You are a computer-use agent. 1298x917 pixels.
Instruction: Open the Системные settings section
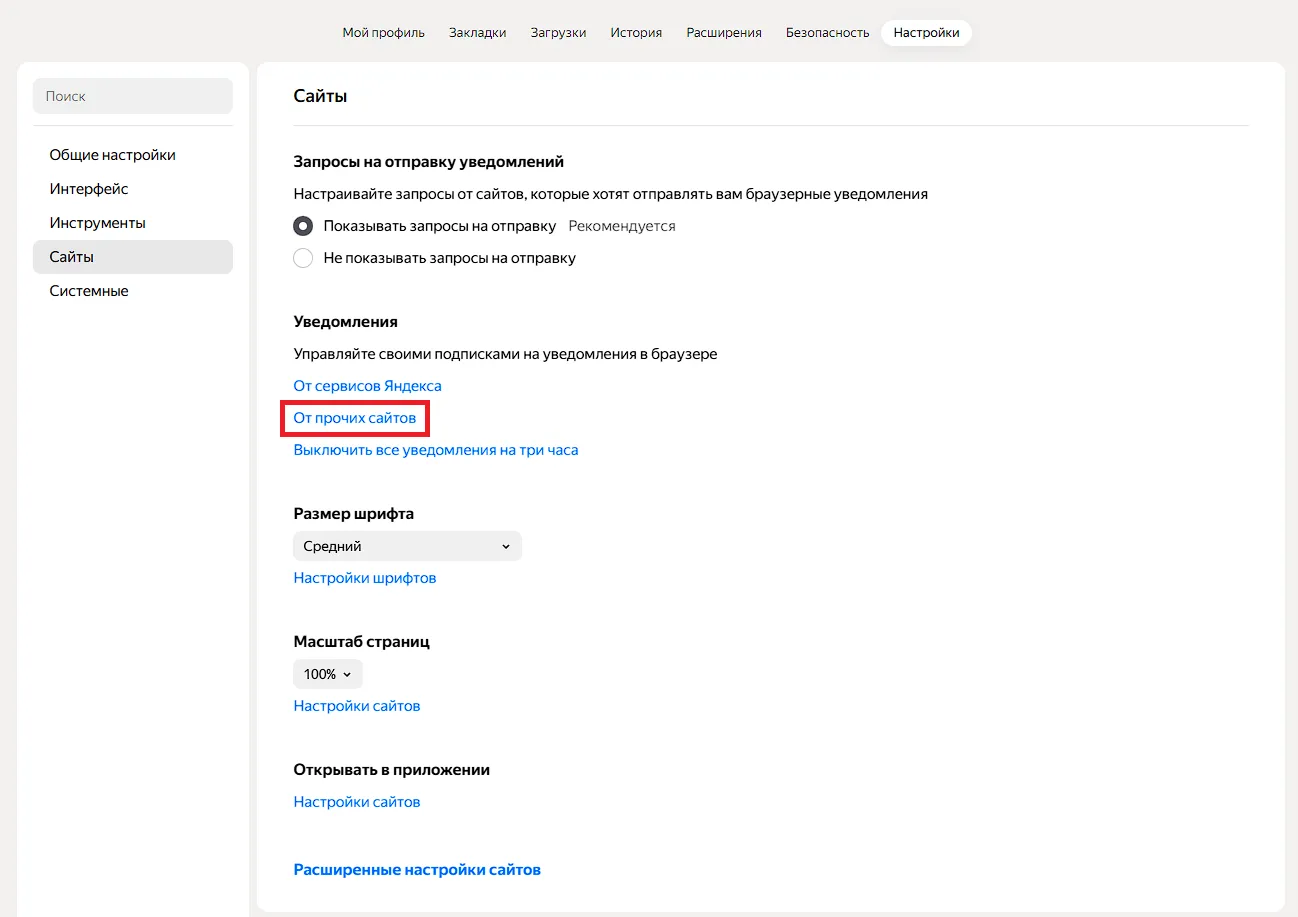click(x=89, y=291)
